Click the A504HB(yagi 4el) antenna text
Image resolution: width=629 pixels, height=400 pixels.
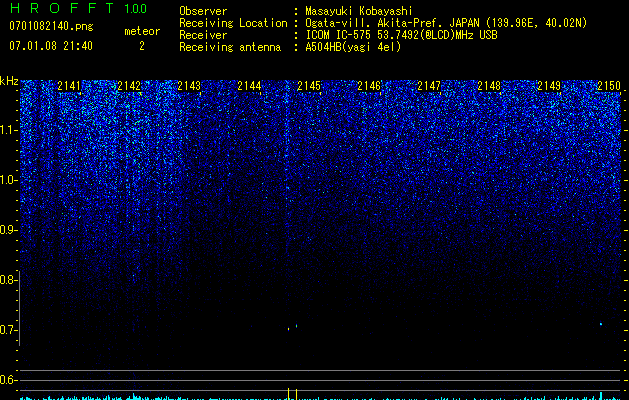pyautogui.click(x=353, y=47)
